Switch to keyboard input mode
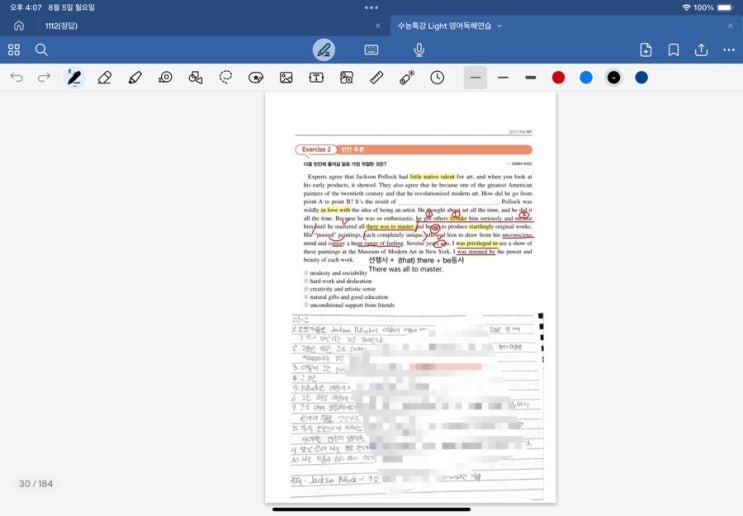This screenshot has width=743, height=516. click(x=371, y=50)
